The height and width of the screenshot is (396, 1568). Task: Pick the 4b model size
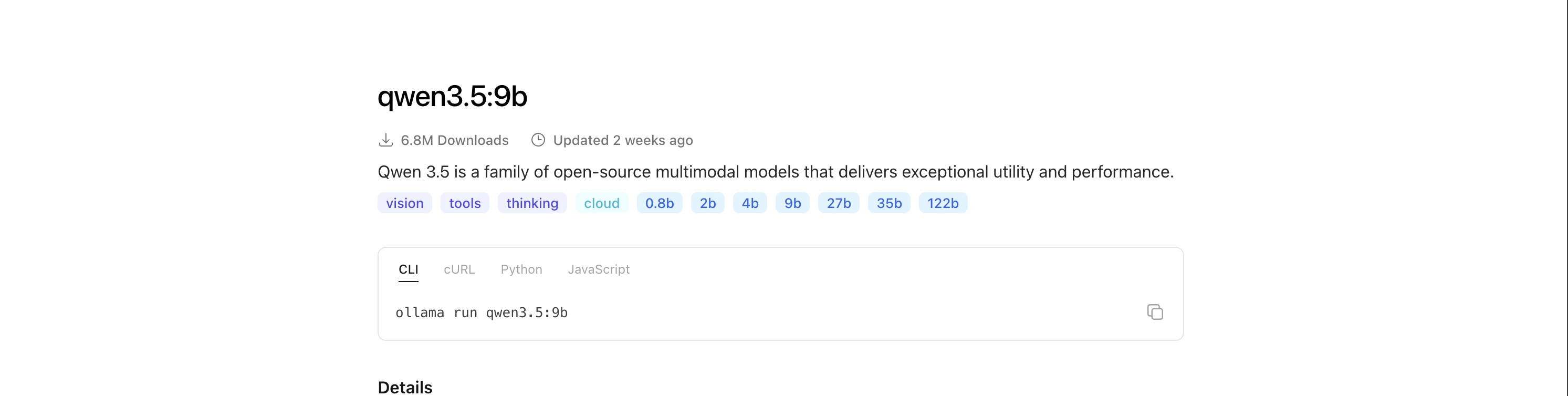[x=750, y=203]
